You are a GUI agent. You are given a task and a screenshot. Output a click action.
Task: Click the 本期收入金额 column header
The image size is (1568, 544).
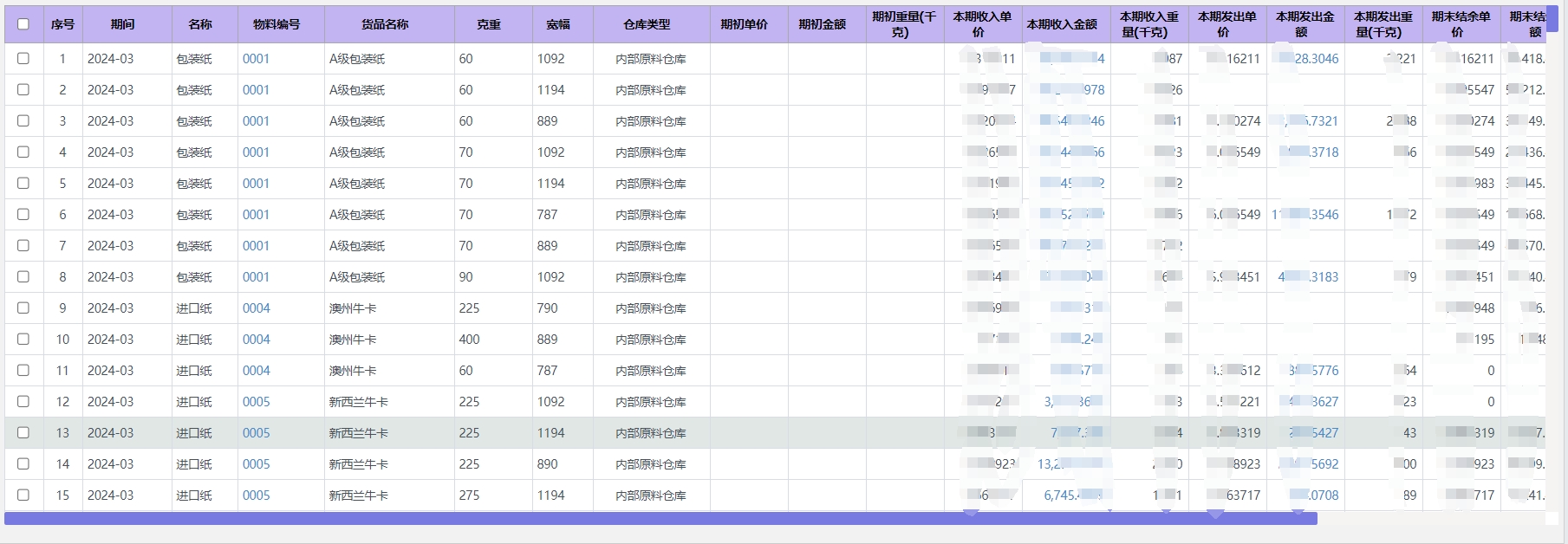[x=1062, y=24]
